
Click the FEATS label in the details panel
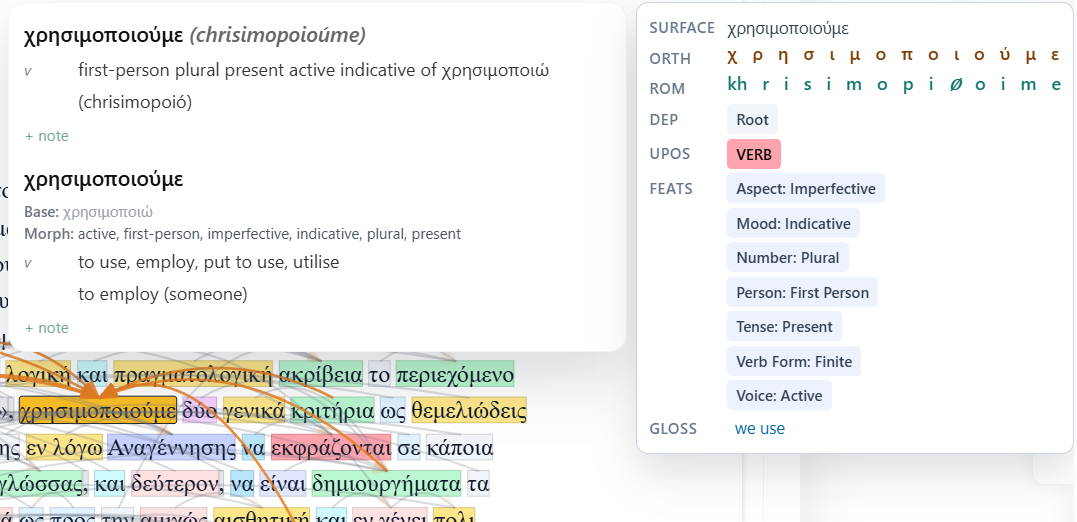point(671,189)
